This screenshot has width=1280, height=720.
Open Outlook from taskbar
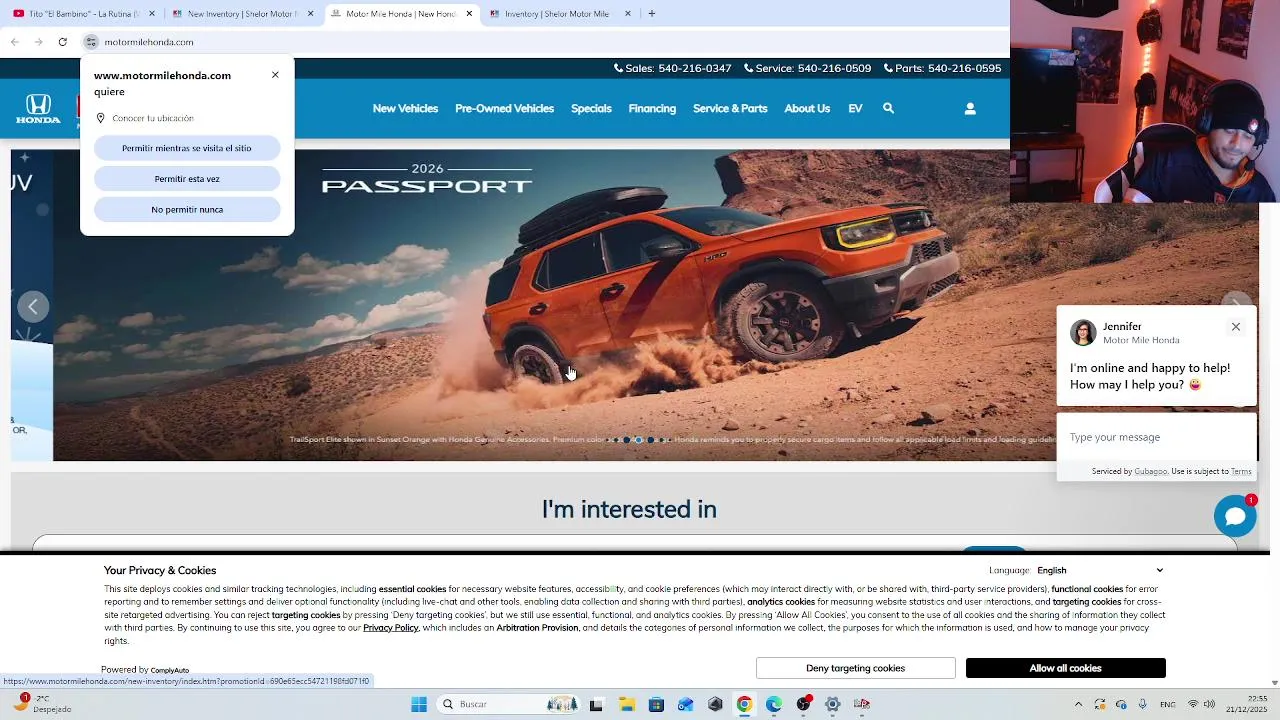coord(685,704)
